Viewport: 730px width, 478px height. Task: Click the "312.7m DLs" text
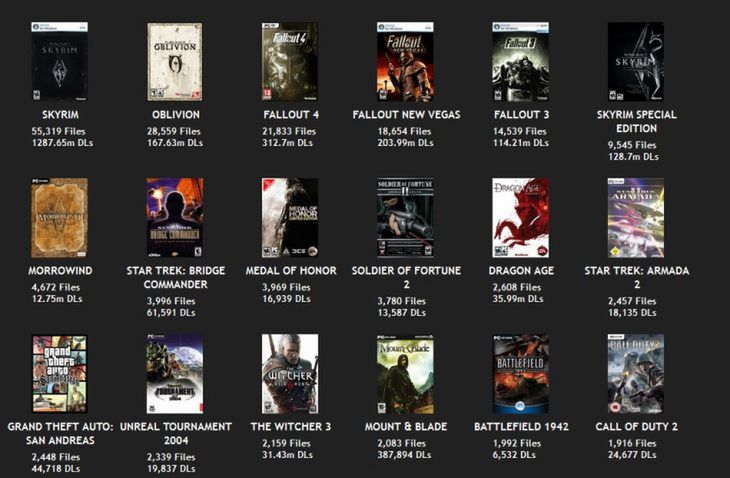click(x=287, y=143)
